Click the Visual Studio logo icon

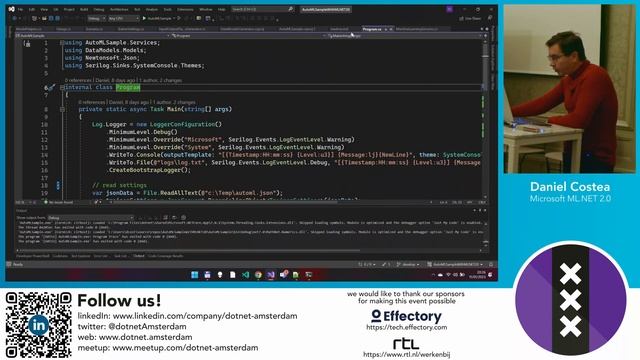(x=11, y=9)
